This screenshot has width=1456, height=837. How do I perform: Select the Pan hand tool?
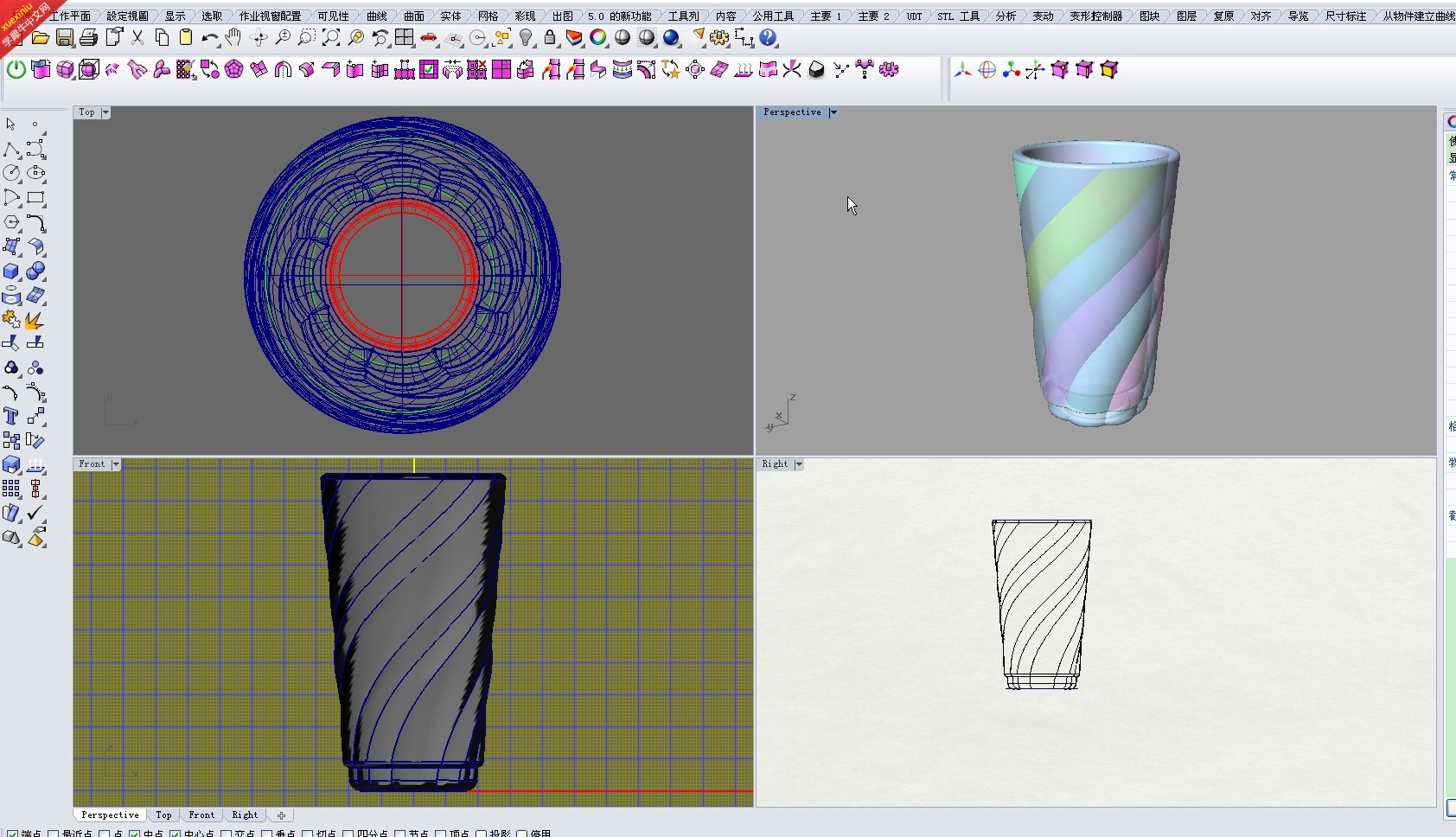click(233, 38)
